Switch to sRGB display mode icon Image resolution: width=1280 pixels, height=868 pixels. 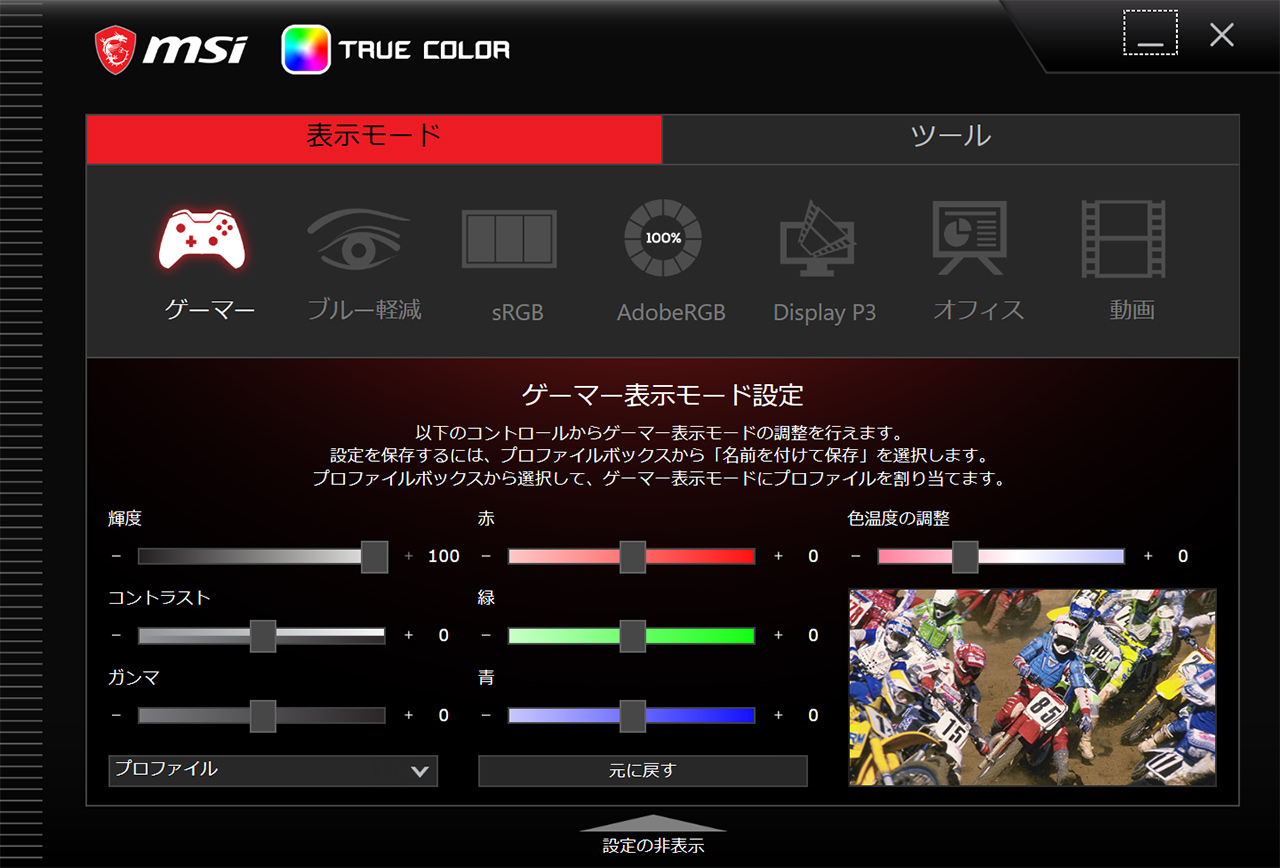click(509, 240)
